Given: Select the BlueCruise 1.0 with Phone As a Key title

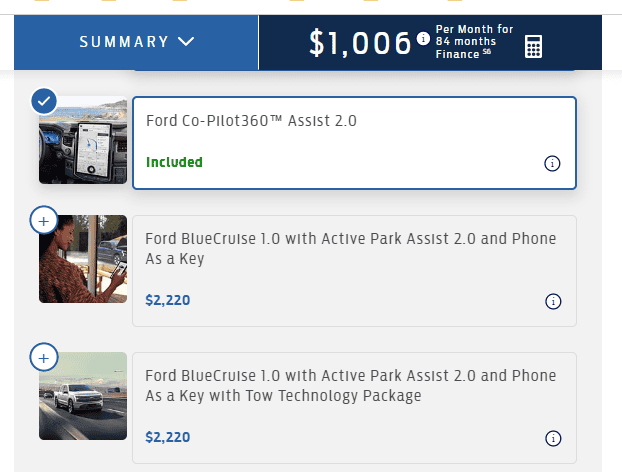Looking at the screenshot, I should (x=350, y=249).
